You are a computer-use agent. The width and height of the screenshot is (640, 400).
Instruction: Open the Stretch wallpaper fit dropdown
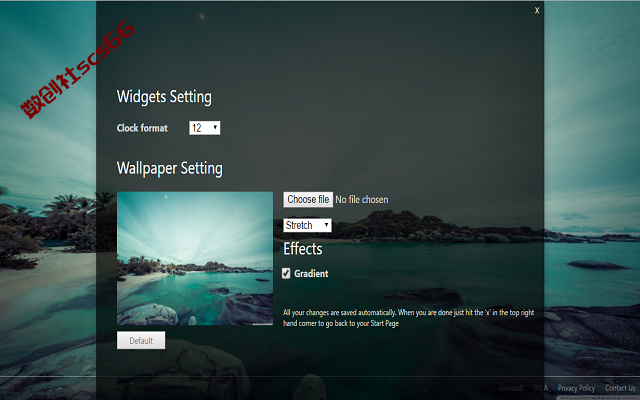pos(307,225)
